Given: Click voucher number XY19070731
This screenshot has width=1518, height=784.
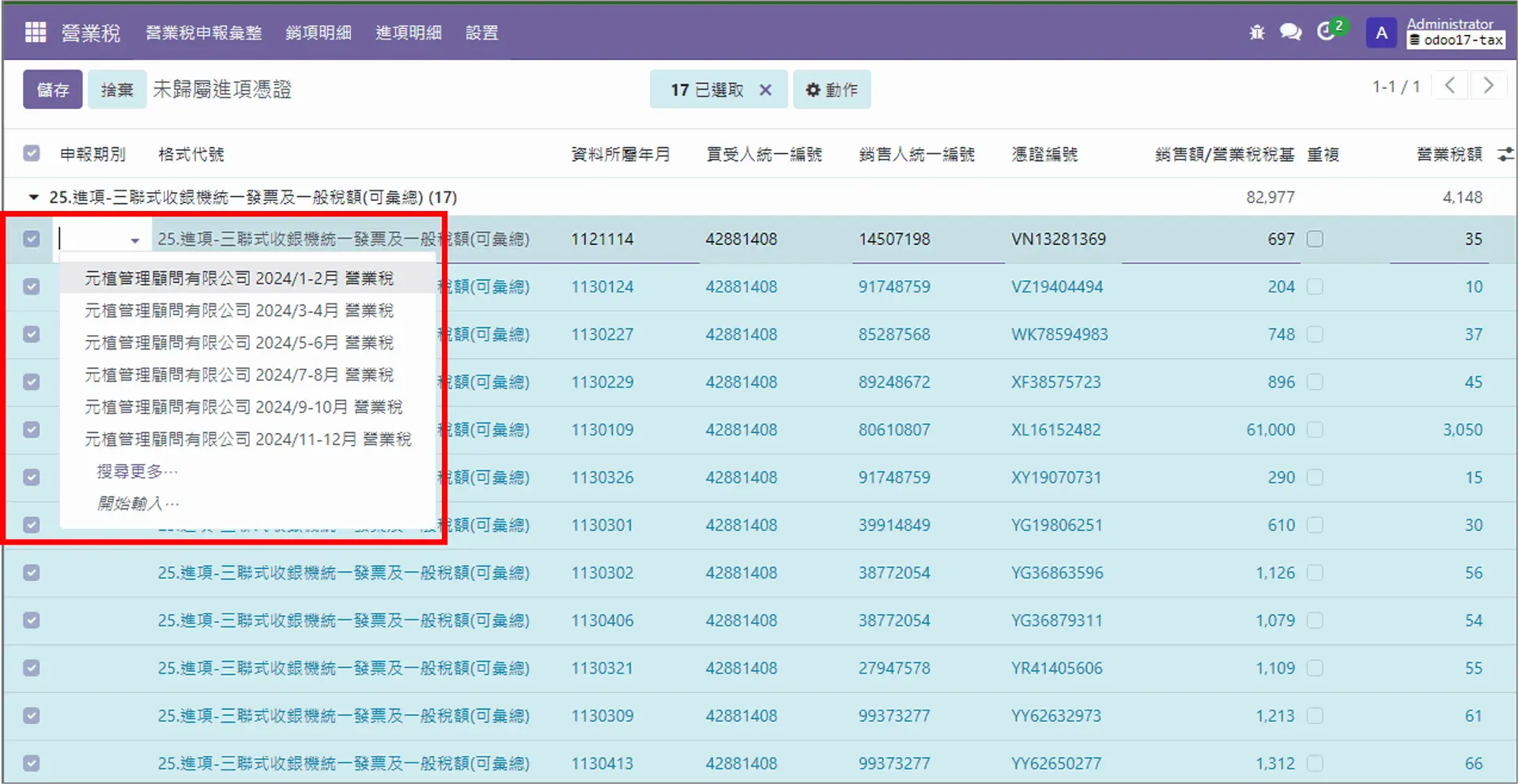Looking at the screenshot, I should (x=1055, y=477).
